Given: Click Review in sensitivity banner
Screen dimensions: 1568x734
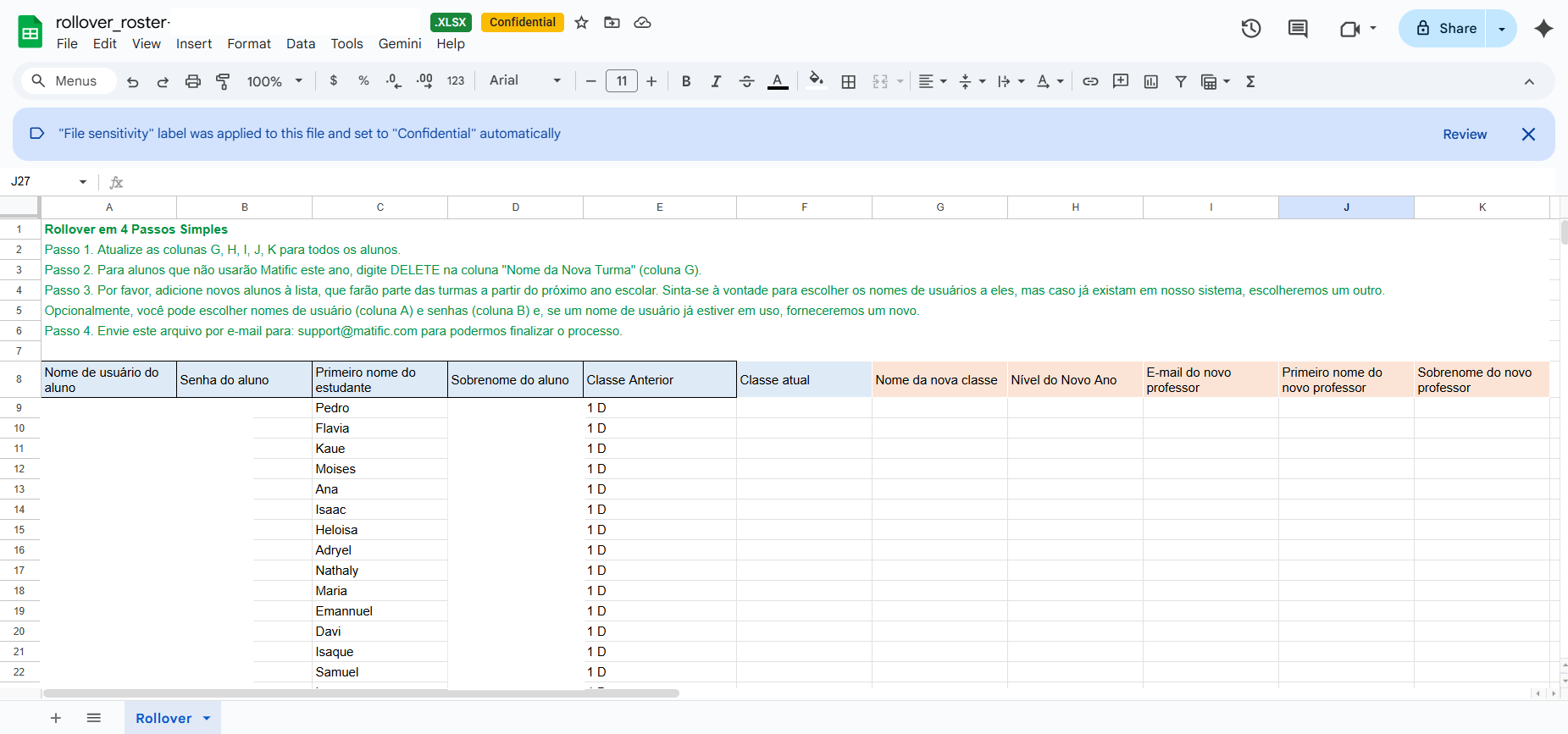Looking at the screenshot, I should point(1464,134).
